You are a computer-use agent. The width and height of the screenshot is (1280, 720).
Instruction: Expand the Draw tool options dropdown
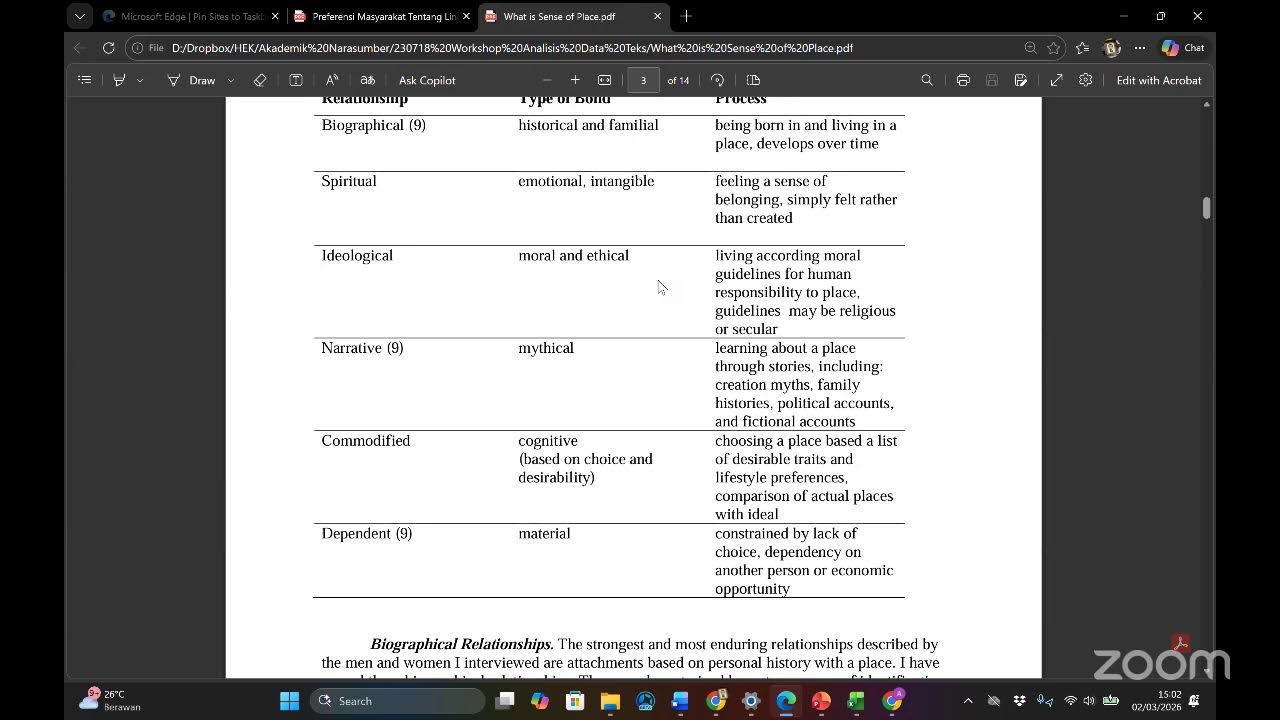point(231,80)
